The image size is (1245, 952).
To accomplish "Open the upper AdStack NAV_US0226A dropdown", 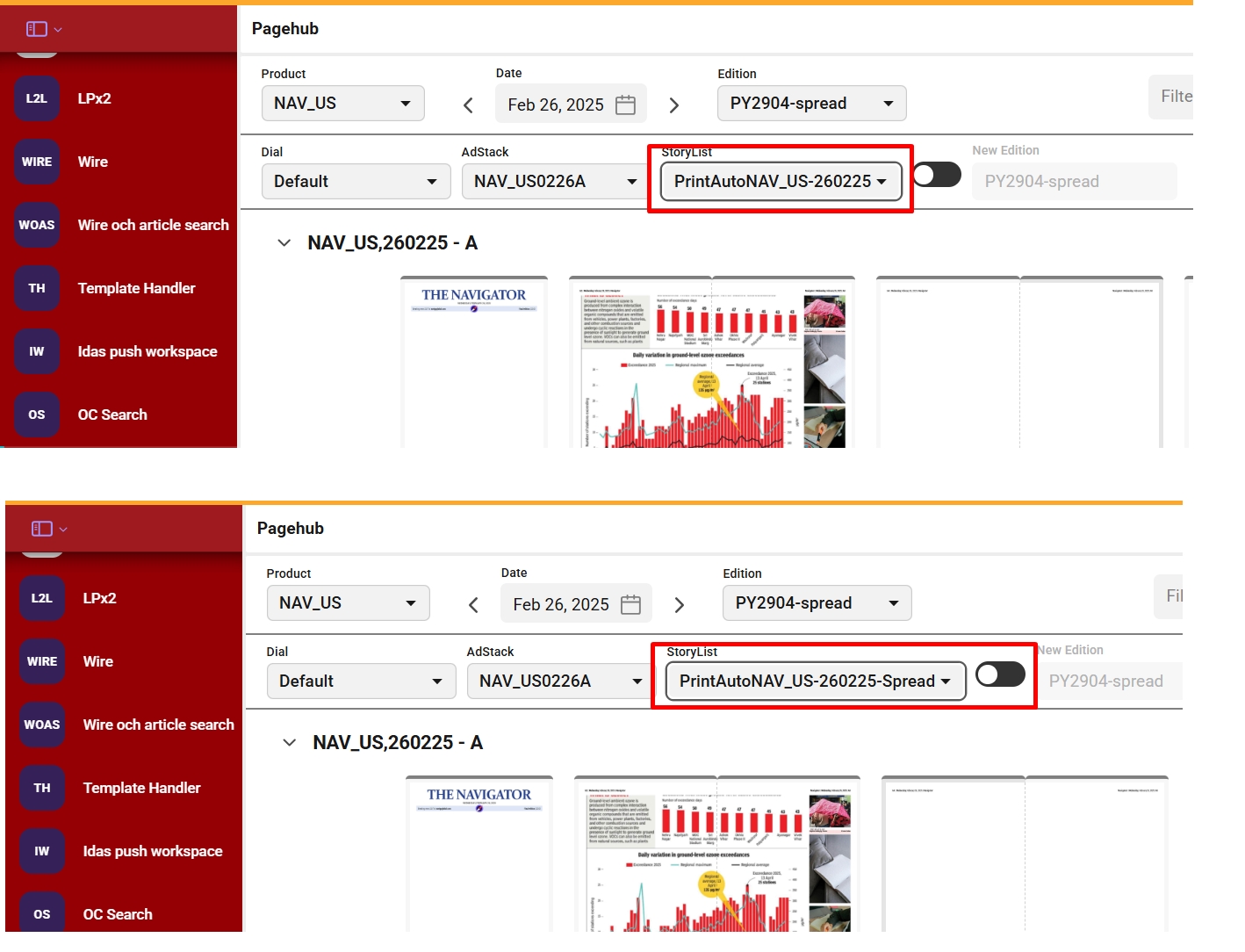I will tap(555, 182).
